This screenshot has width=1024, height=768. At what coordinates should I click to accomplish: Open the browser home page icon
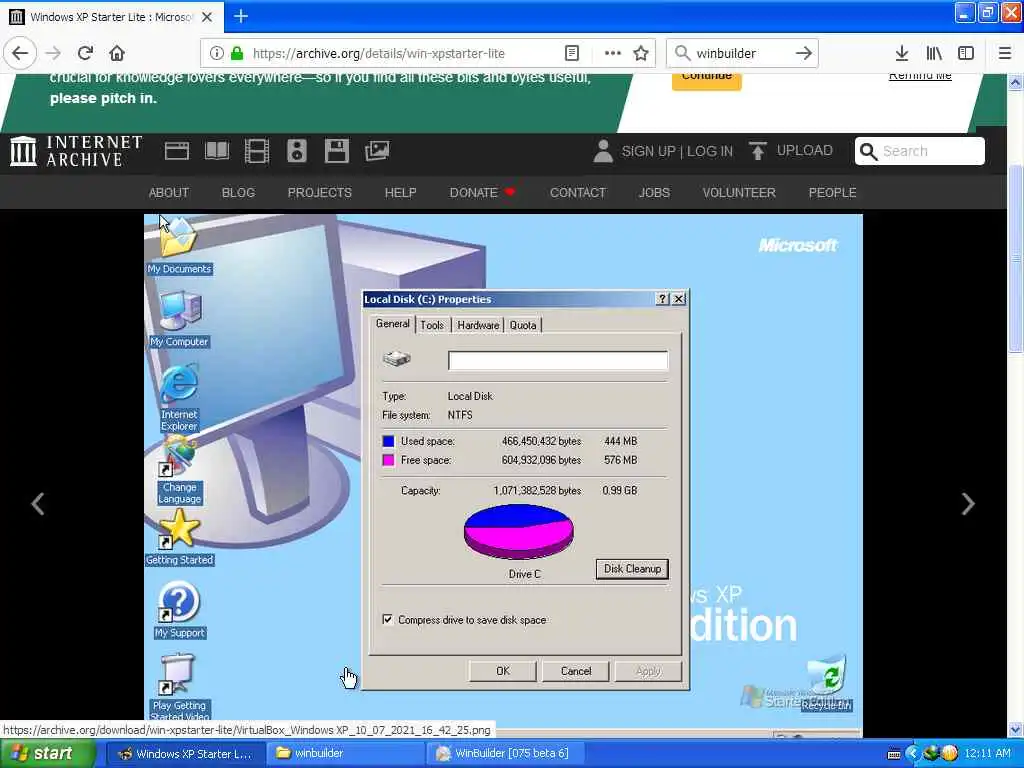(x=117, y=53)
